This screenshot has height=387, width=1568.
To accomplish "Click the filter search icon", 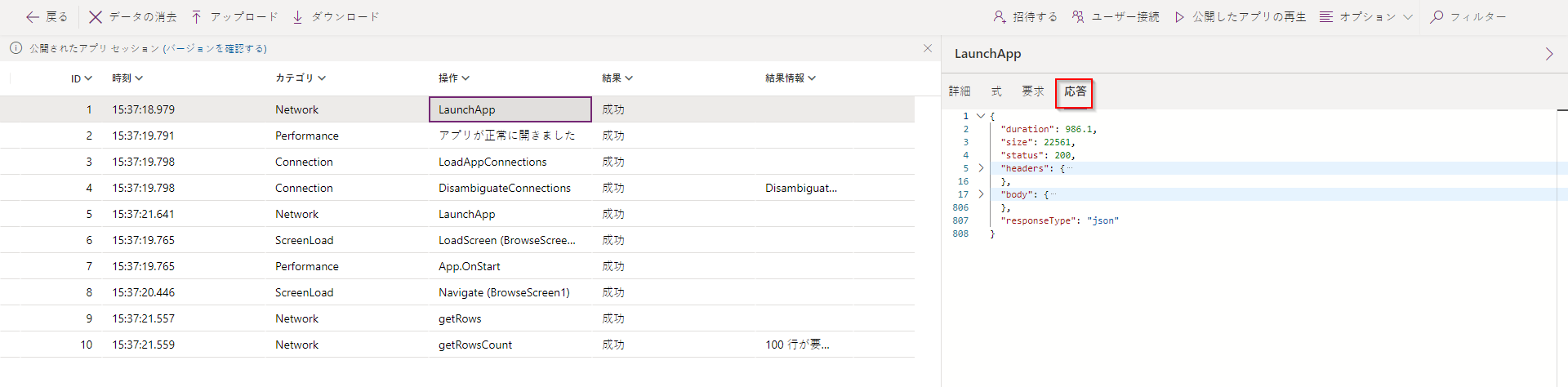I will pos(1437,17).
